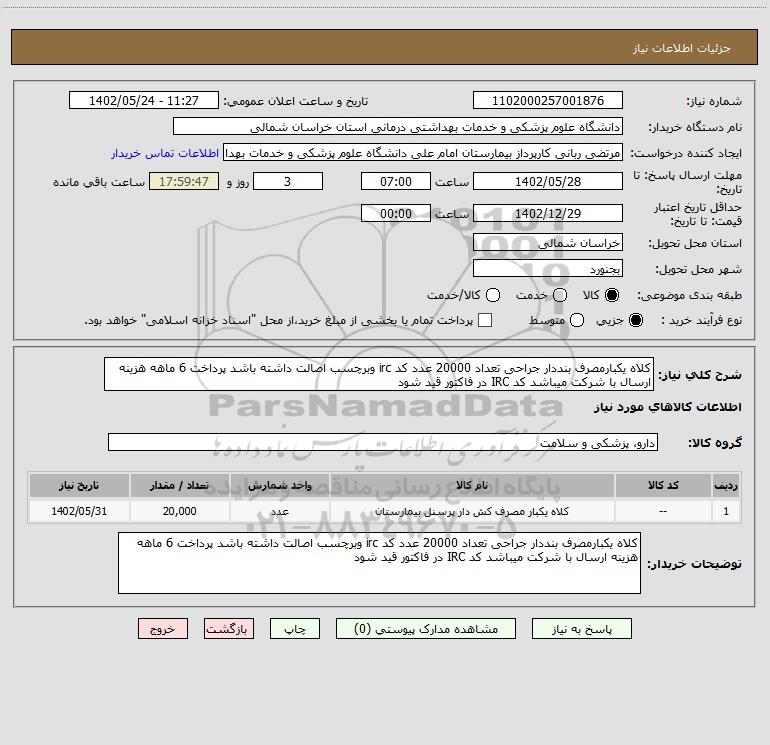This screenshot has height=745, width=770.
Task: Click the request creator field مرتضی ربانی
Action: [423, 152]
